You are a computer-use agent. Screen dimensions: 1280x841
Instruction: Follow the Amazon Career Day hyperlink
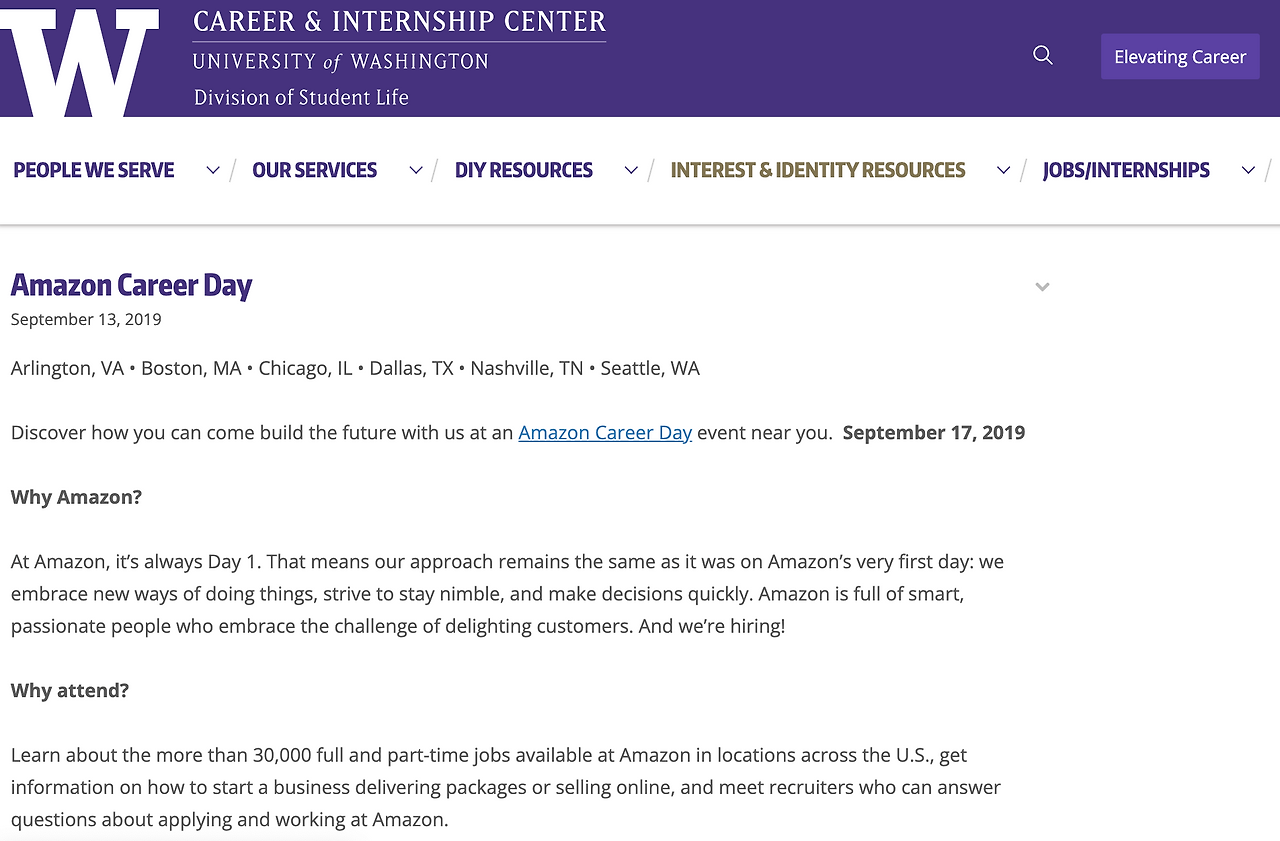click(605, 433)
